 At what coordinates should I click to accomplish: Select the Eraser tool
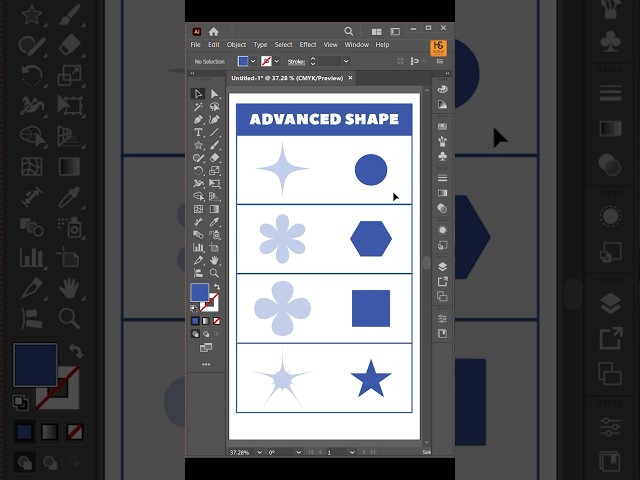214,158
